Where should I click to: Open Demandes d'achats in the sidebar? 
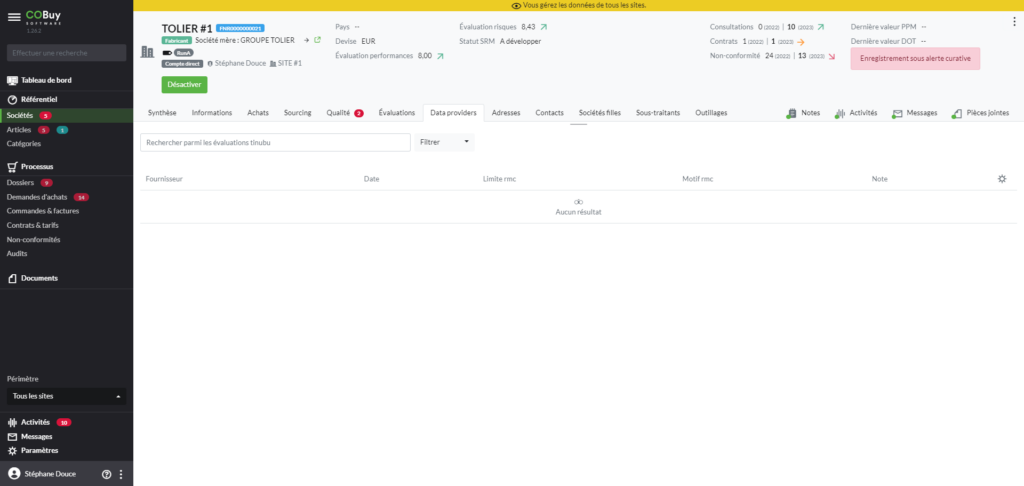click(x=38, y=197)
